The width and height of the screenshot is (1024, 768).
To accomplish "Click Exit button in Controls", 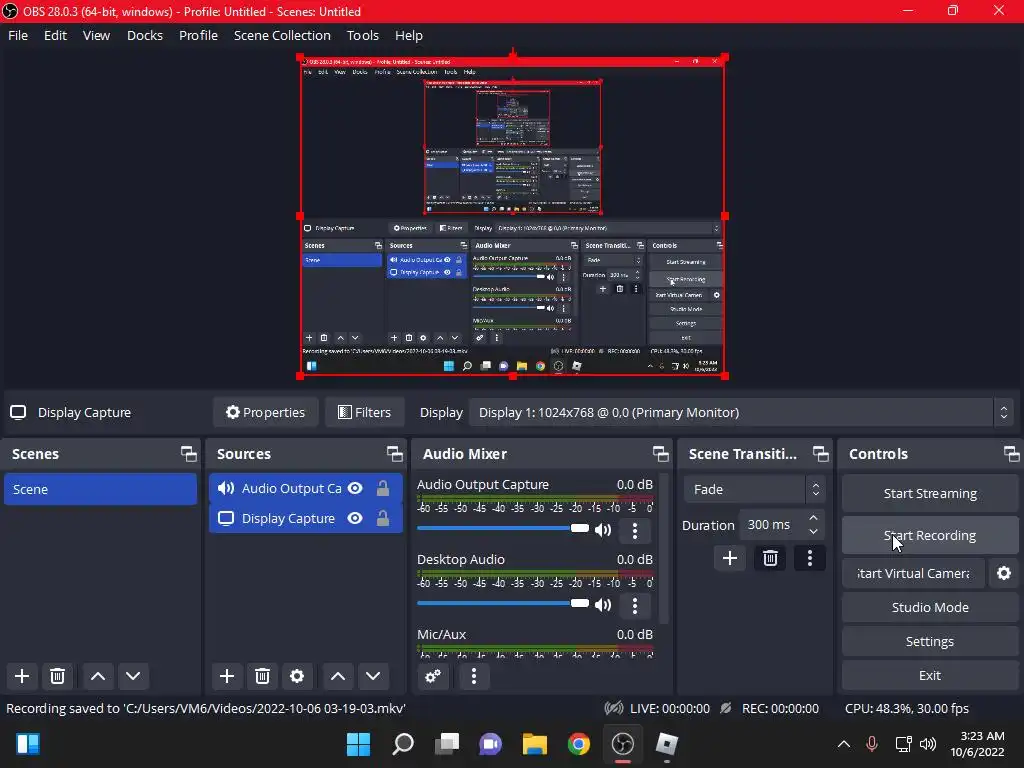I will click(x=930, y=675).
